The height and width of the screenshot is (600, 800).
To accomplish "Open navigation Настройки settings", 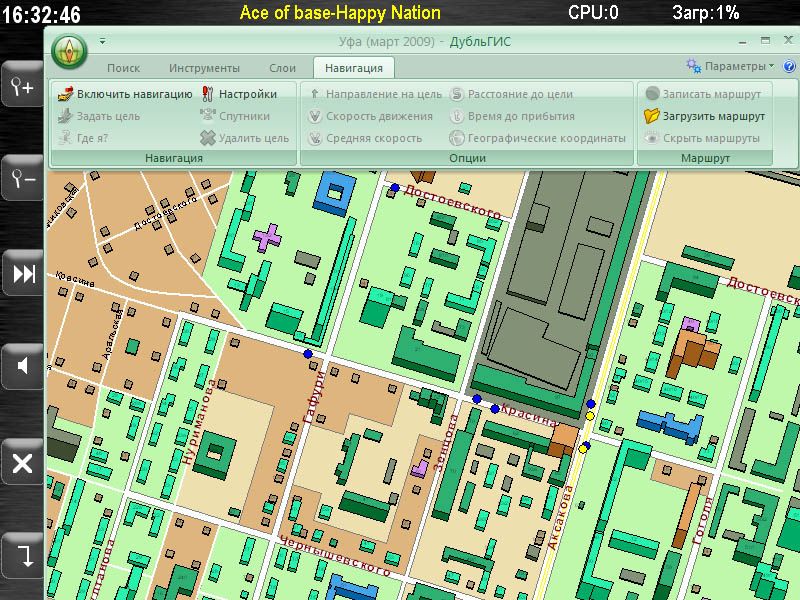I will [x=240, y=94].
